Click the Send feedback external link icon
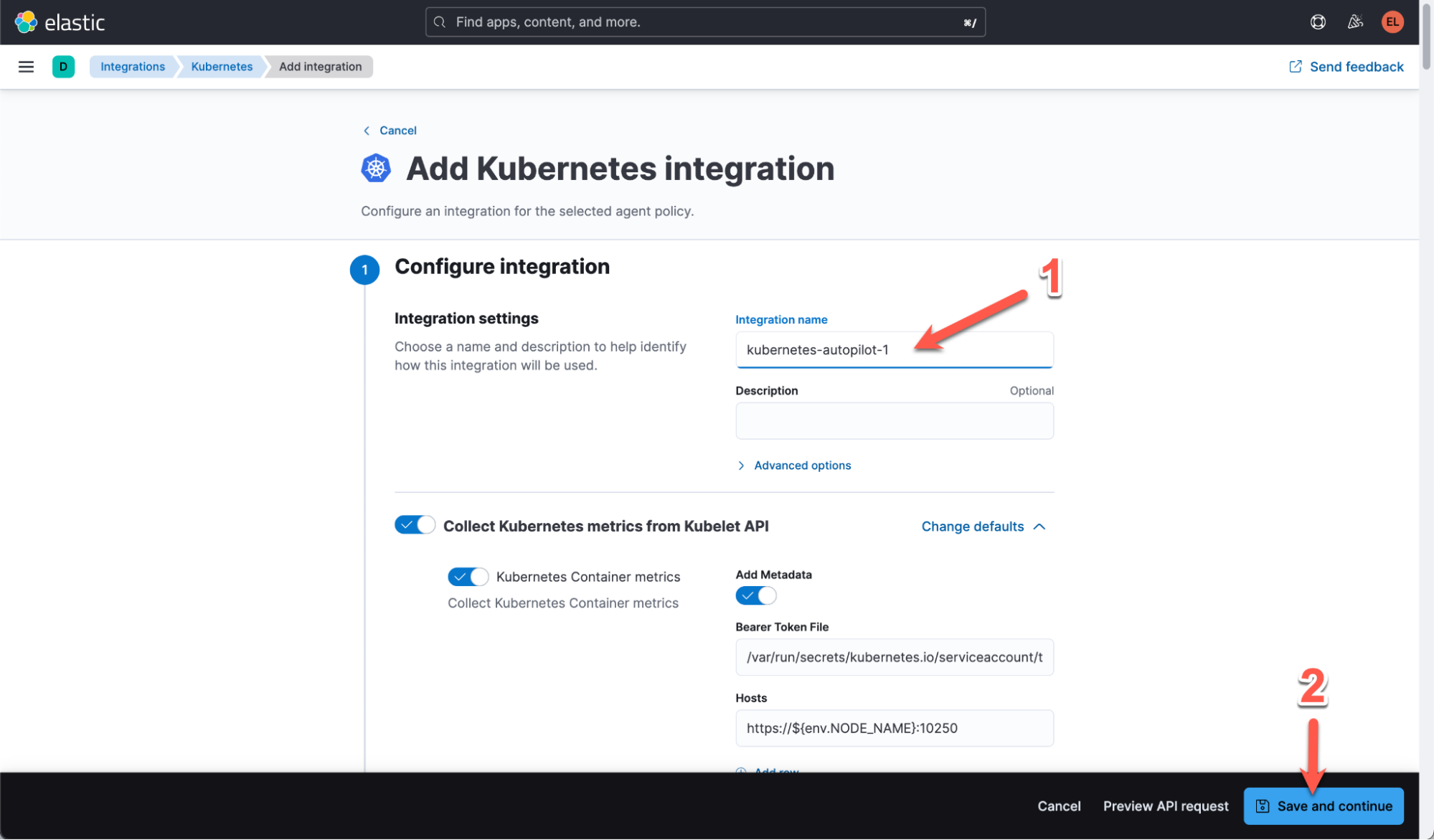 pyautogui.click(x=1296, y=67)
